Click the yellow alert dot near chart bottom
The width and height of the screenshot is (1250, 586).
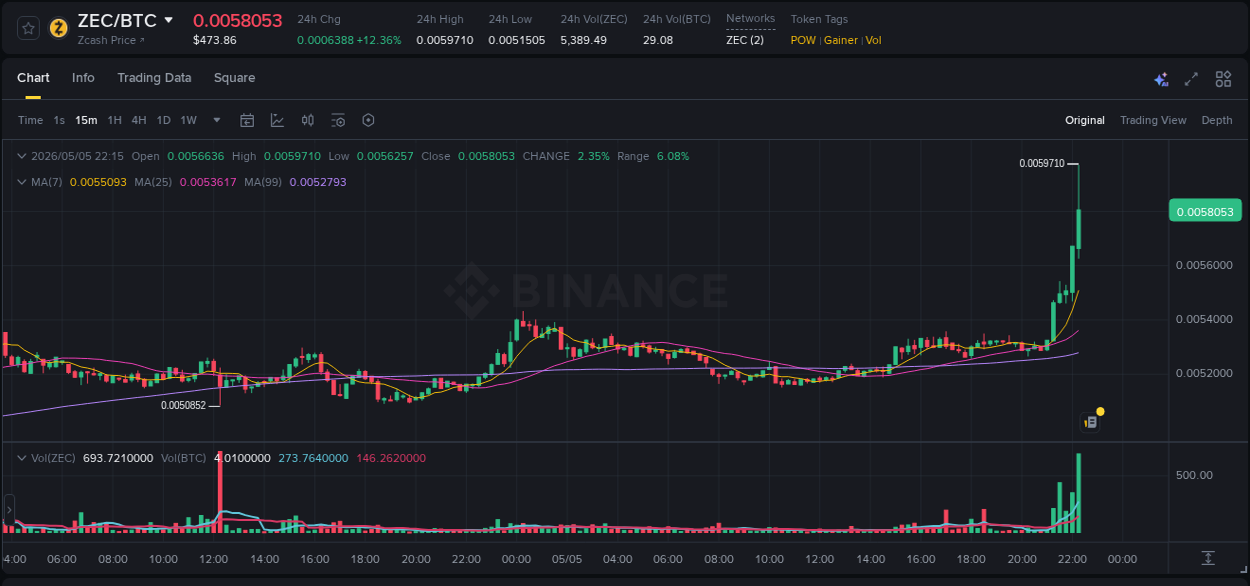[x=1100, y=411]
